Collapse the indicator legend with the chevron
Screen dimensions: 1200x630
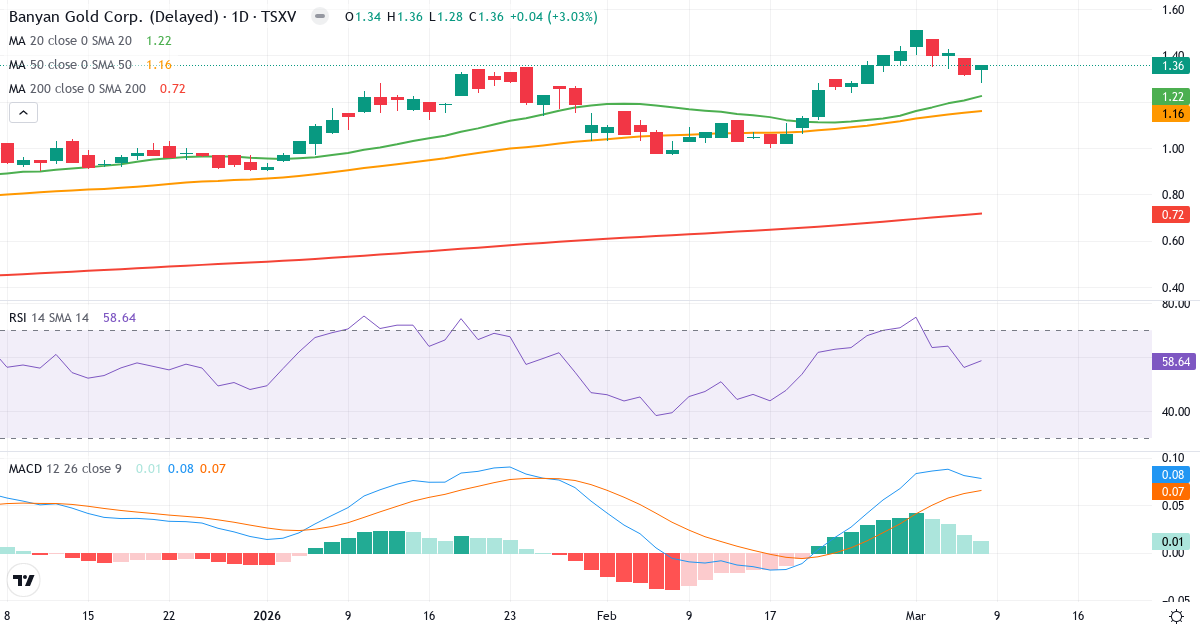(22, 112)
